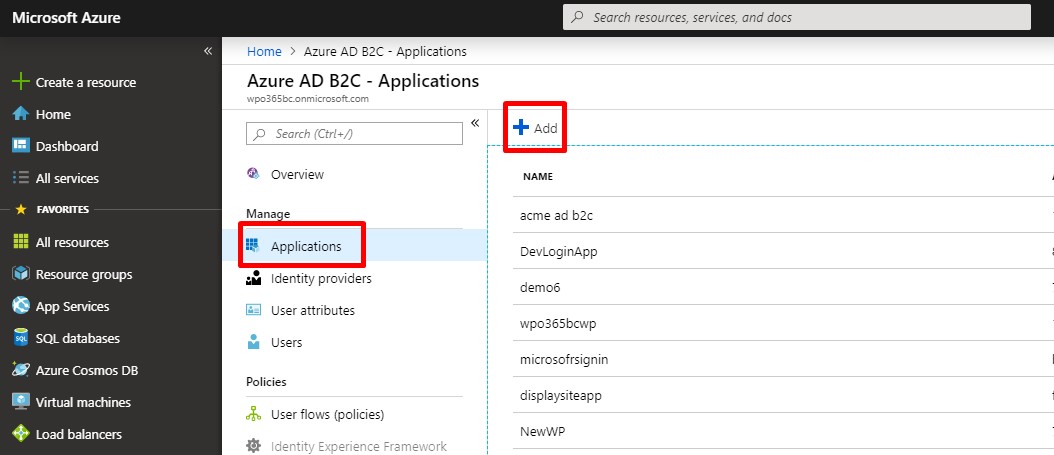Viewport: 1054px width, 455px height.
Task: Click Azure AD B2C - Applications breadcrumb
Action: (385, 51)
